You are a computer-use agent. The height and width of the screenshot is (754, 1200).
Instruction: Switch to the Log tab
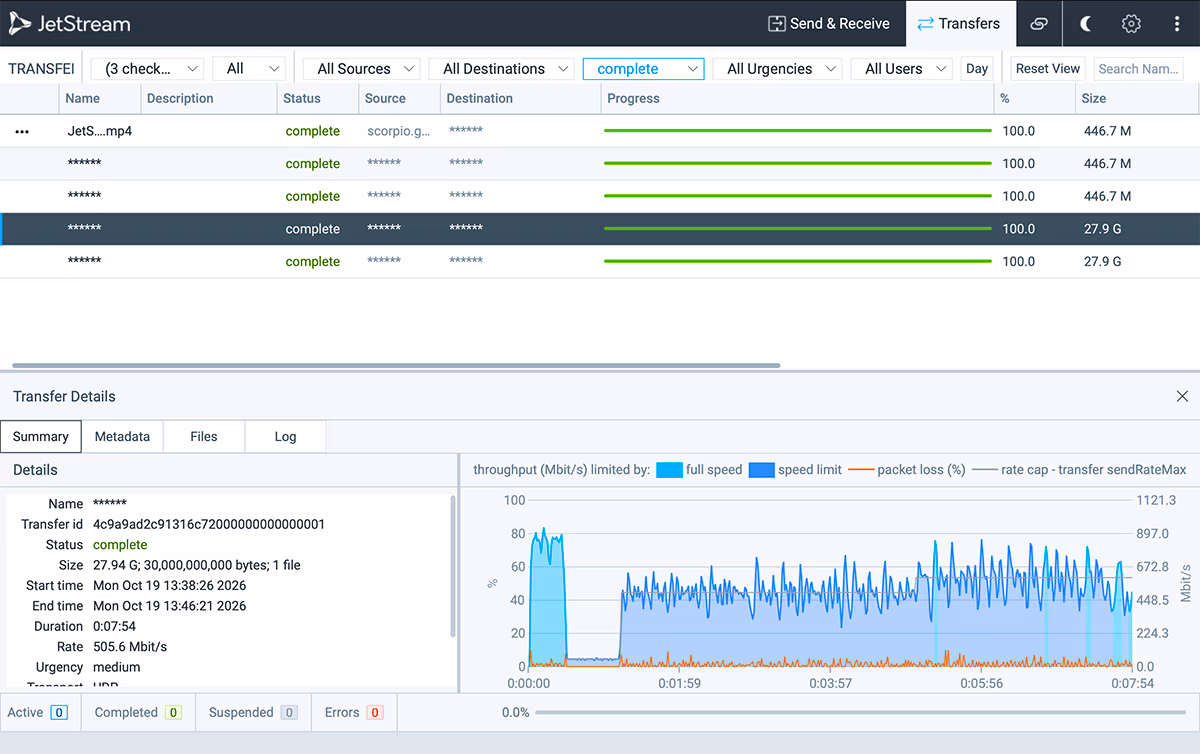click(285, 437)
